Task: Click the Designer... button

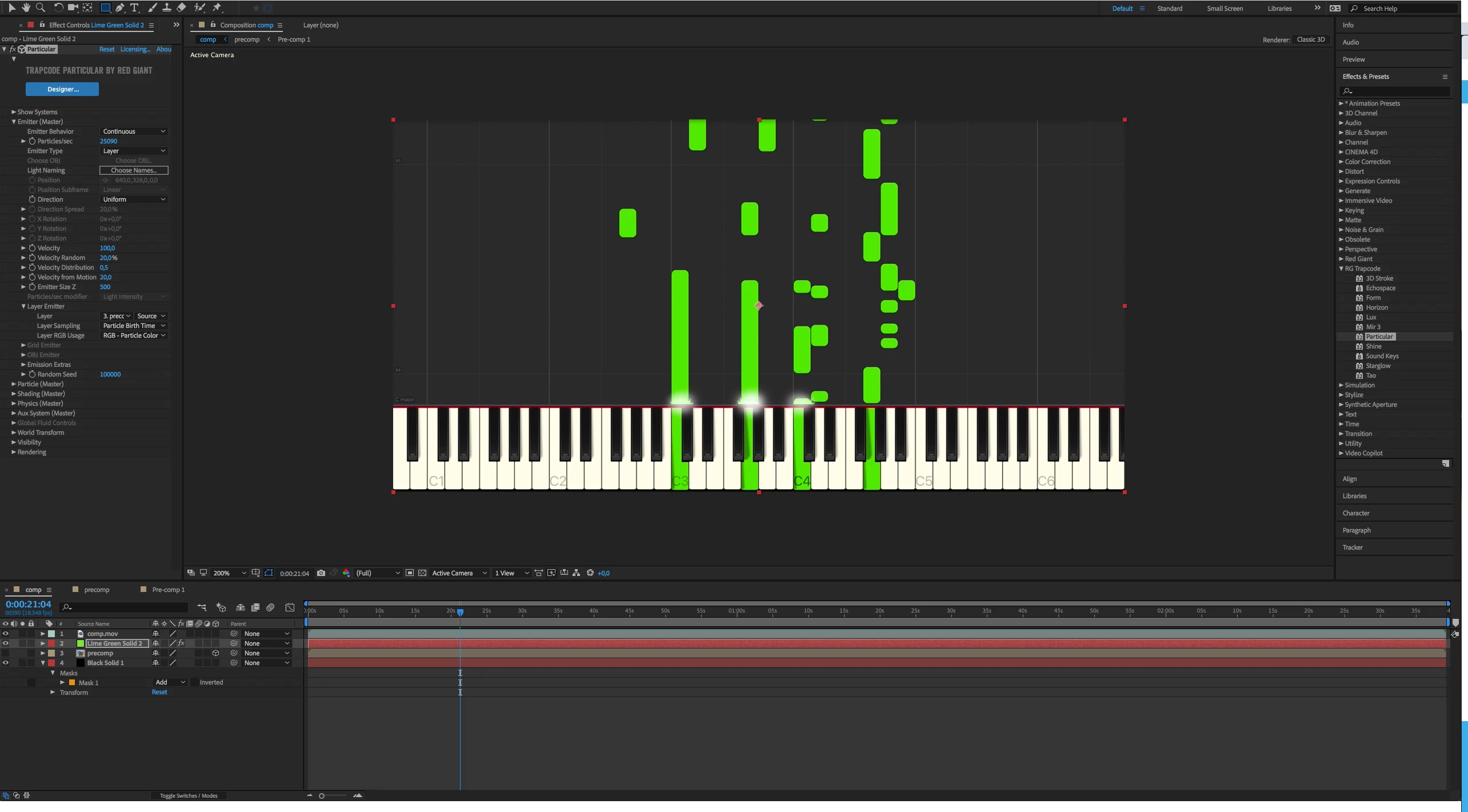Action: [x=62, y=89]
